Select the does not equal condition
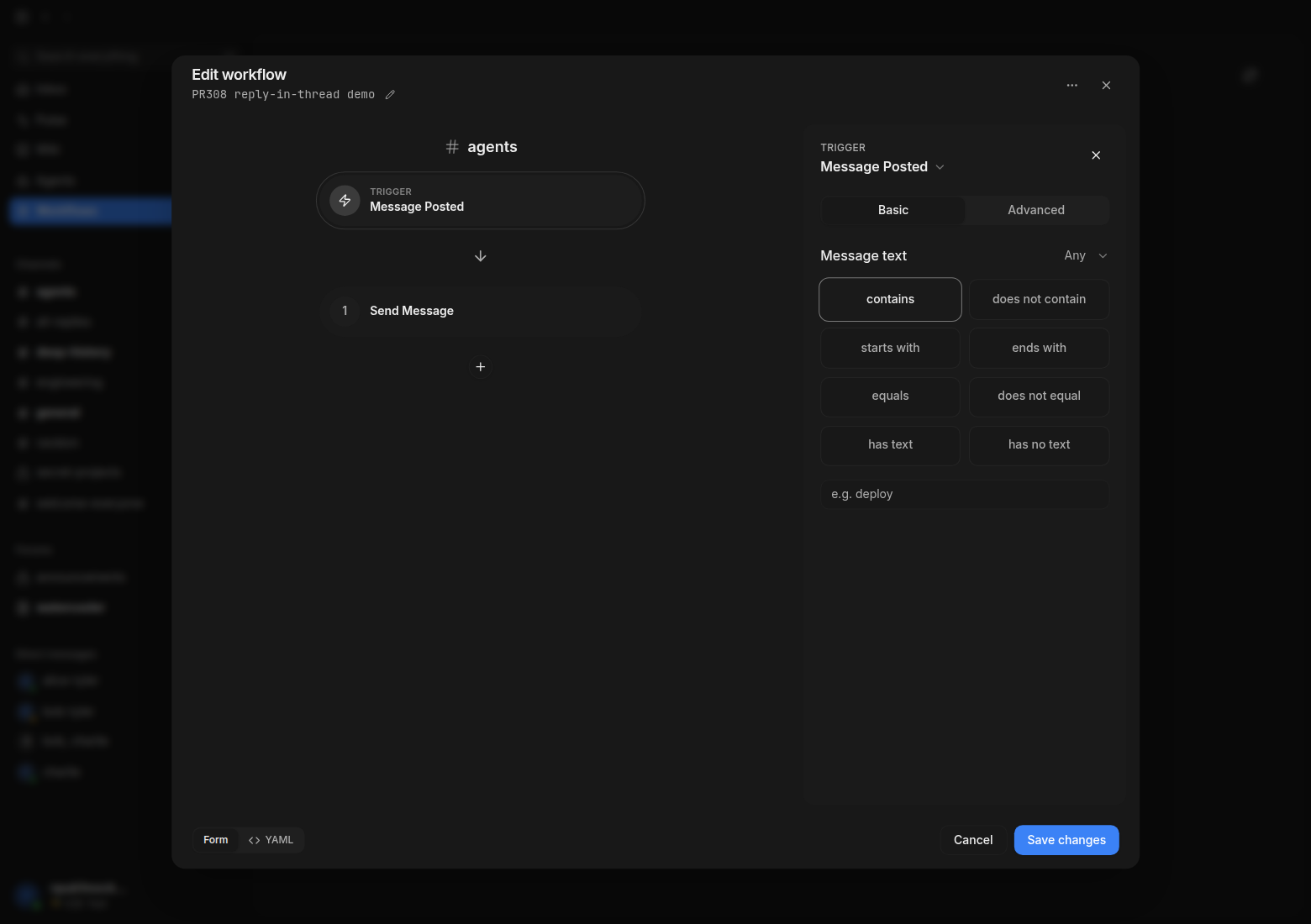The image size is (1311, 924). 1040,396
